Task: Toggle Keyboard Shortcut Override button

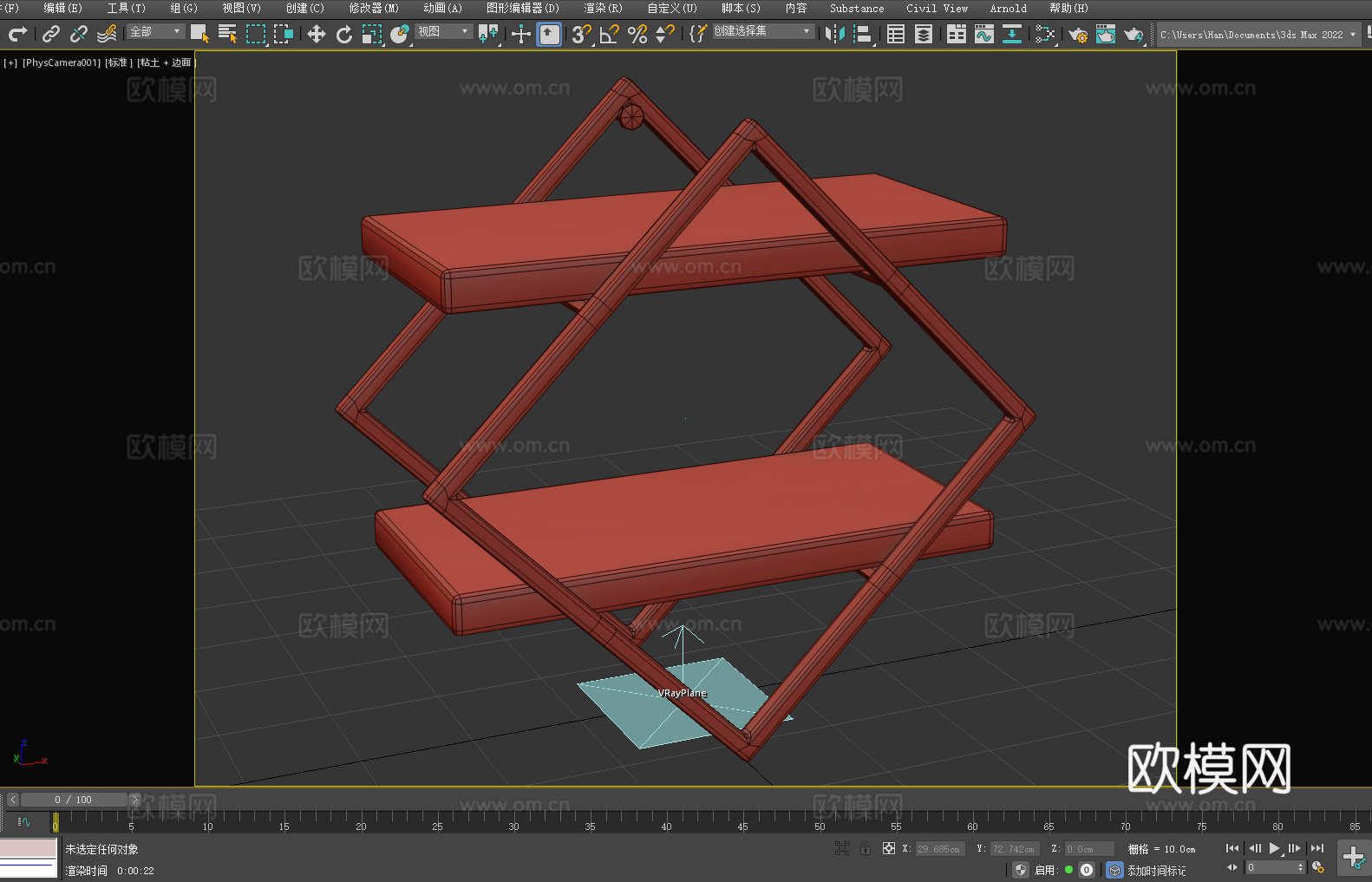Action: (549, 35)
